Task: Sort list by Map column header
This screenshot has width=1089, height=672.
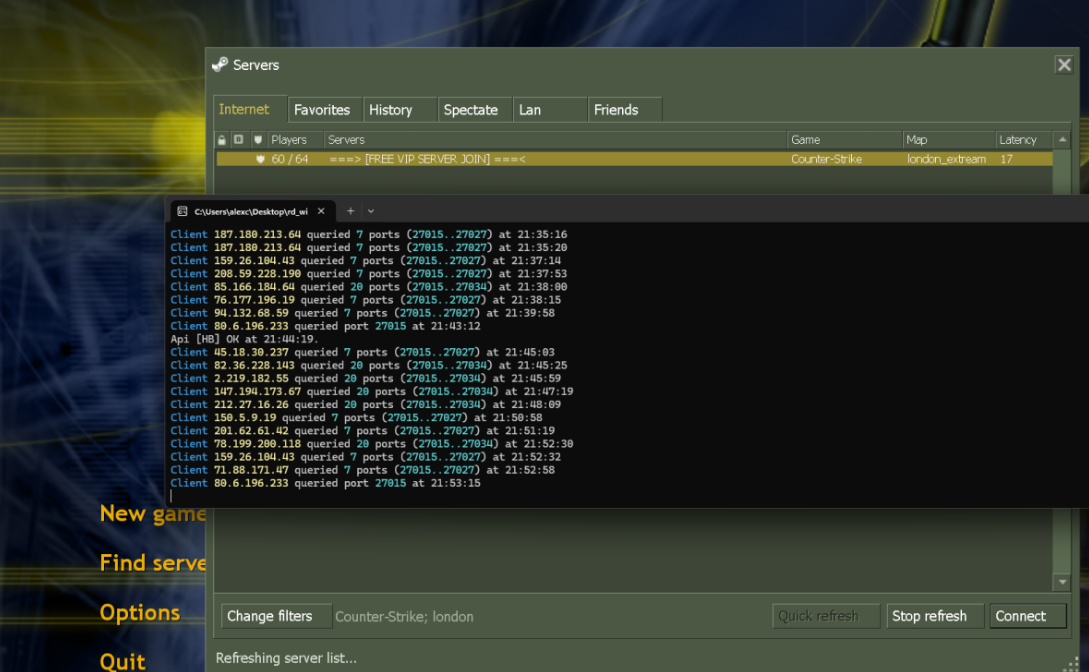Action: (949, 140)
